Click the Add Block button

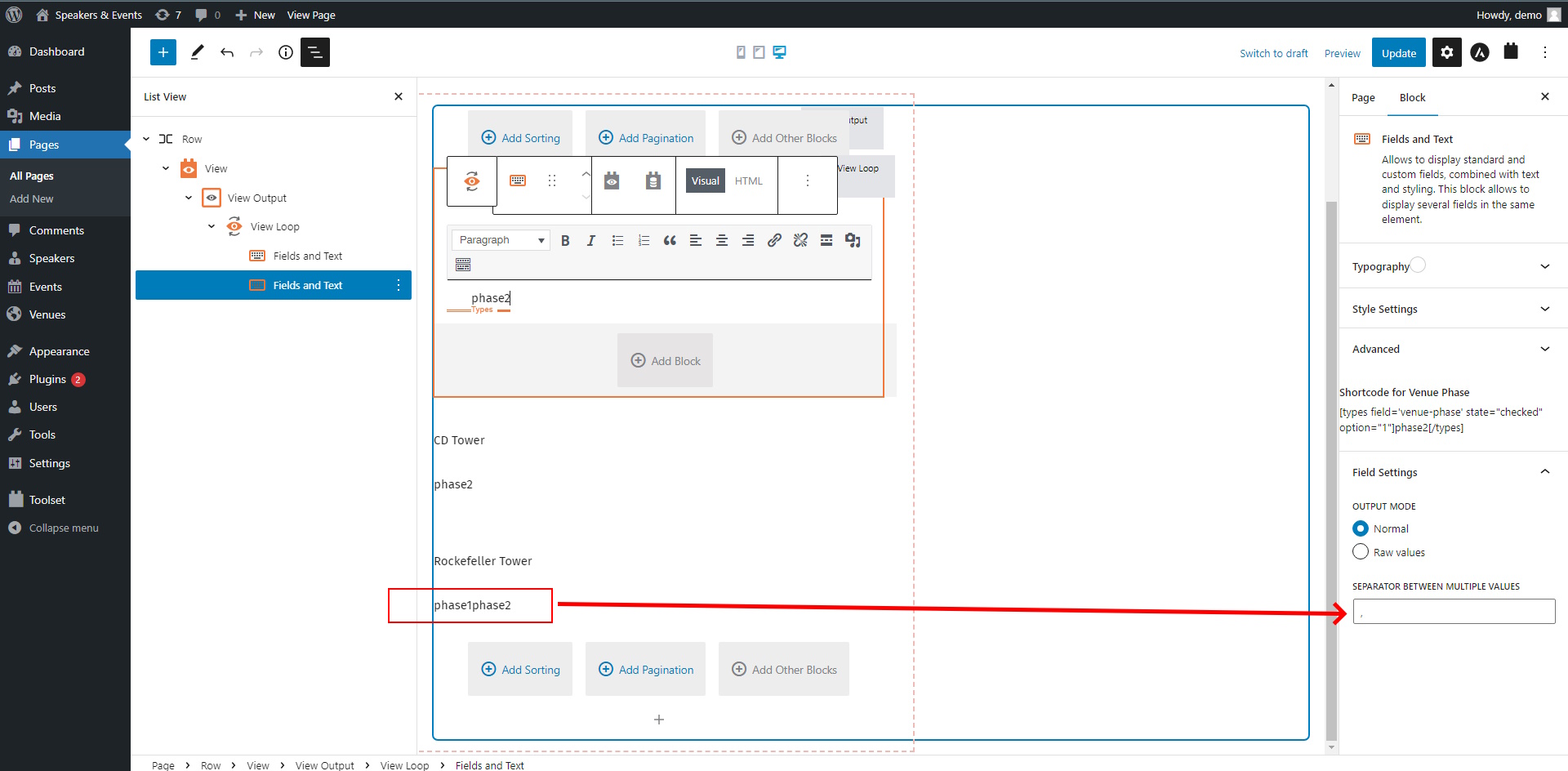(x=666, y=360)
